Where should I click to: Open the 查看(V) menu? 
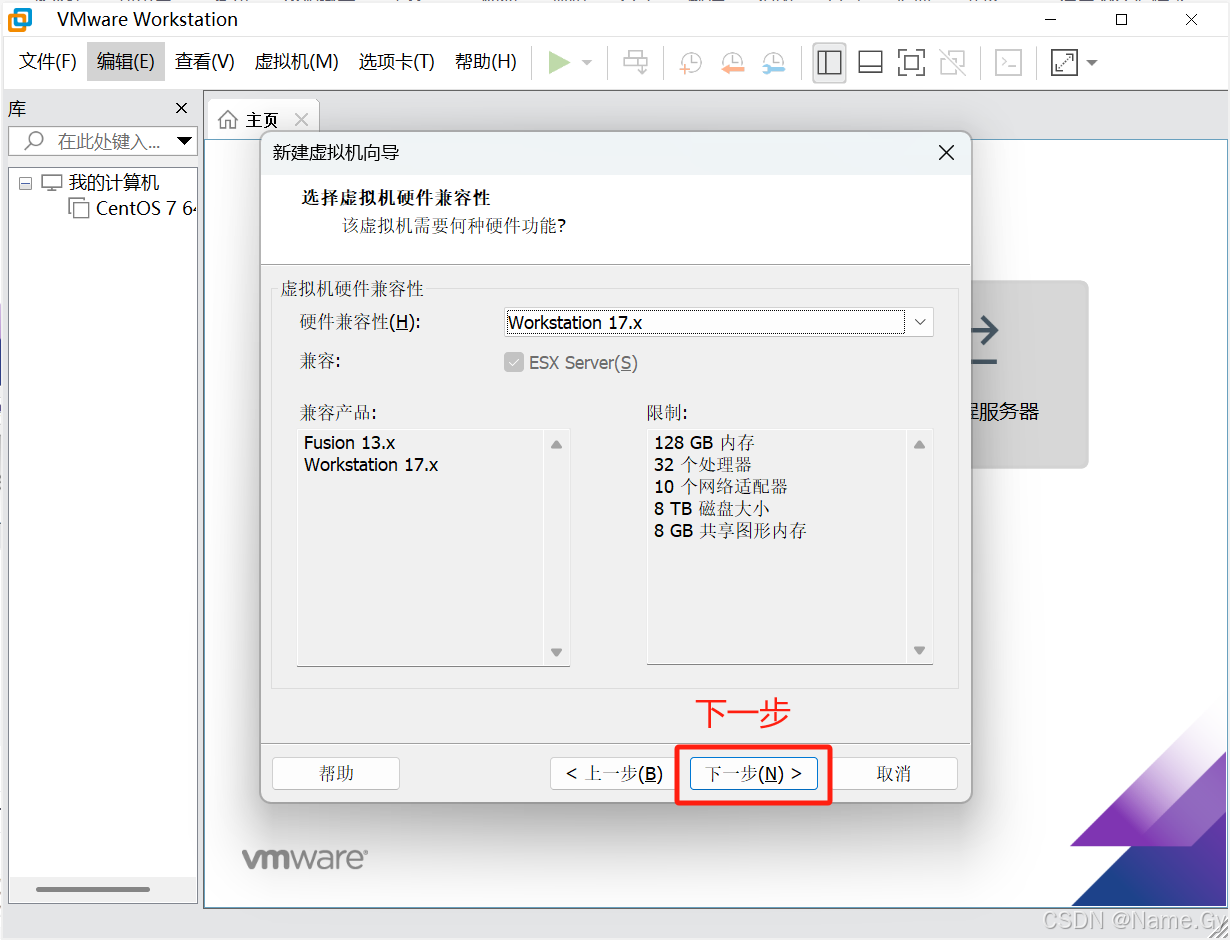click(x=205, y=62)
